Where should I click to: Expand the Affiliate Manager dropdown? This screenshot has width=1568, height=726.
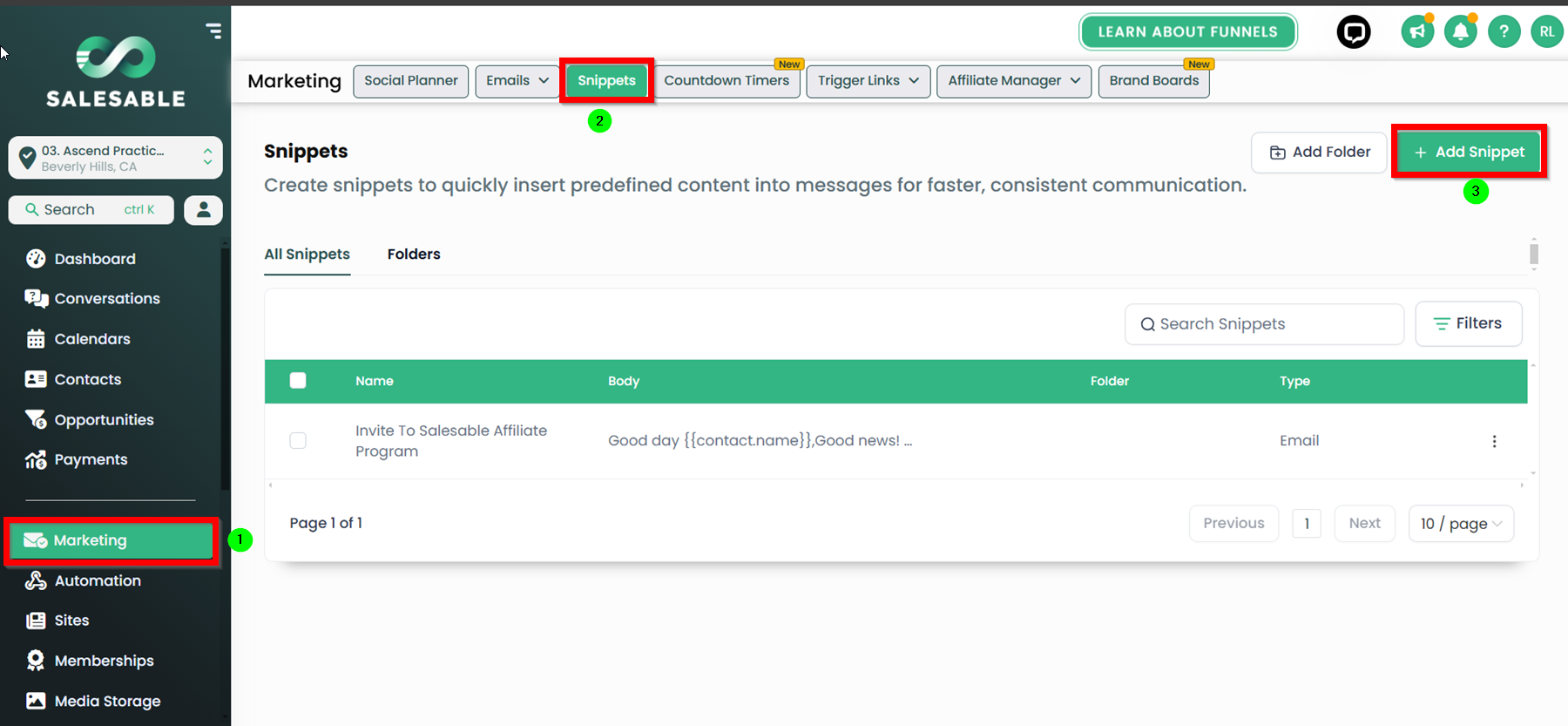pyautogui.click(x=1014, y=81)
